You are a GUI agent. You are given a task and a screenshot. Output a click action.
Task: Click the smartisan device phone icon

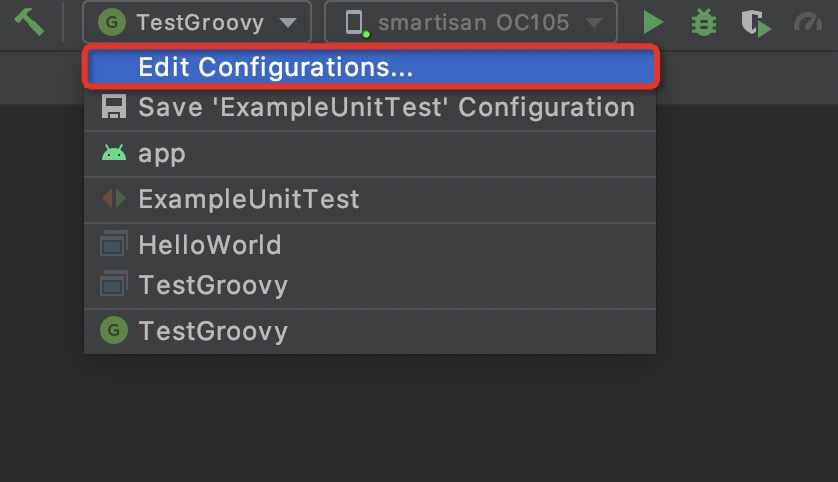pyautogui.click(x=355, y=23)
